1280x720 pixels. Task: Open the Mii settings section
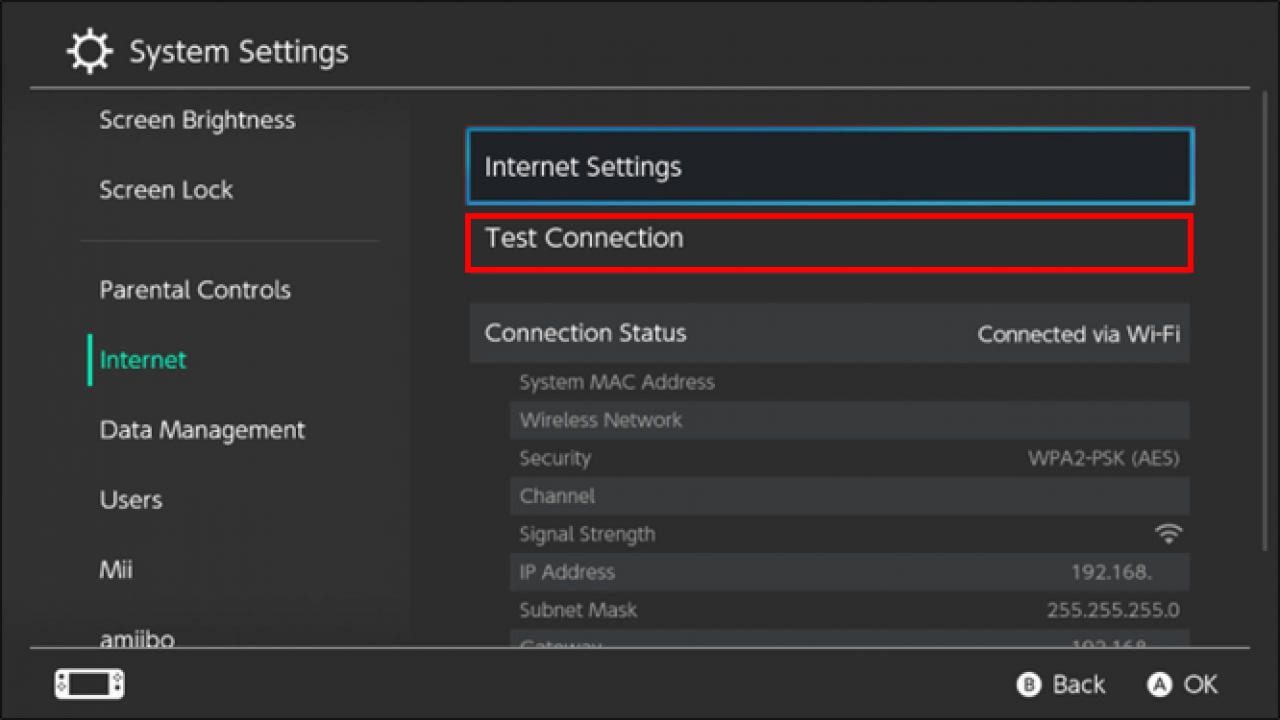pyautogui.click(x=113, y=570)
